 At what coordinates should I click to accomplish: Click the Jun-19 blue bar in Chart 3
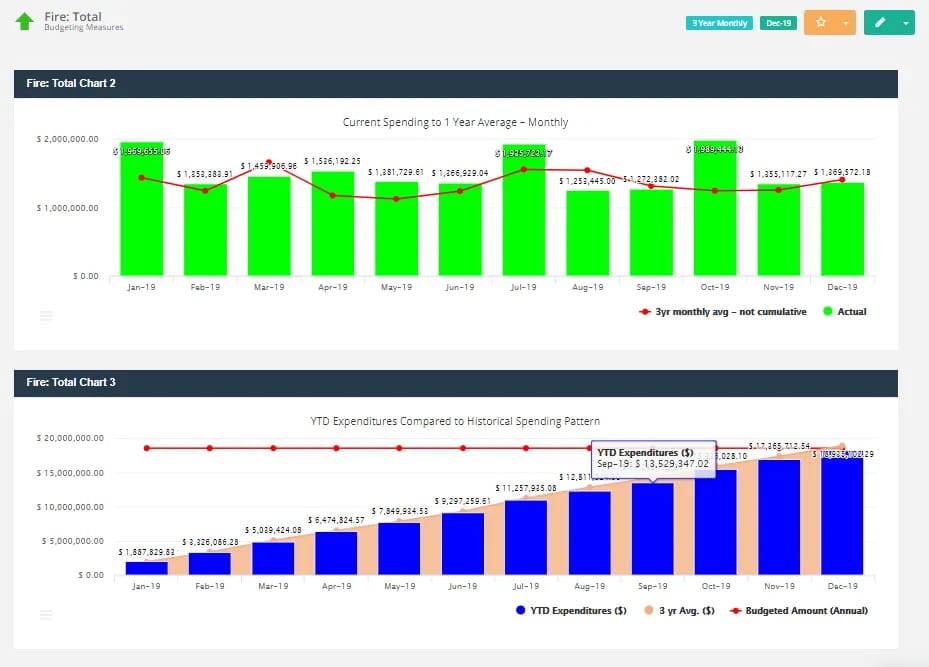click(x=463, y=544)
